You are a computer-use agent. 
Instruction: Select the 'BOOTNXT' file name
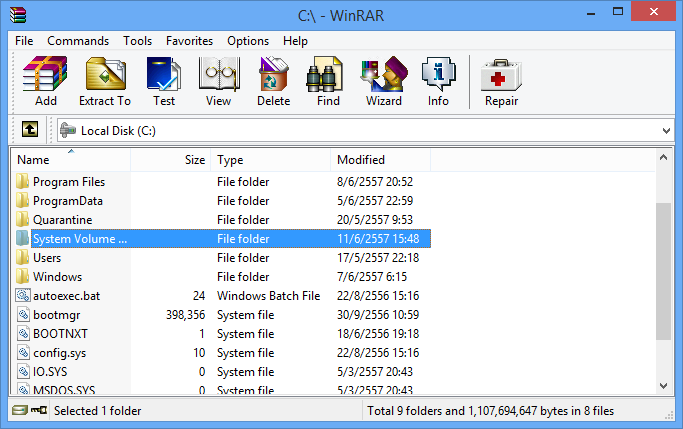(61, 334)
